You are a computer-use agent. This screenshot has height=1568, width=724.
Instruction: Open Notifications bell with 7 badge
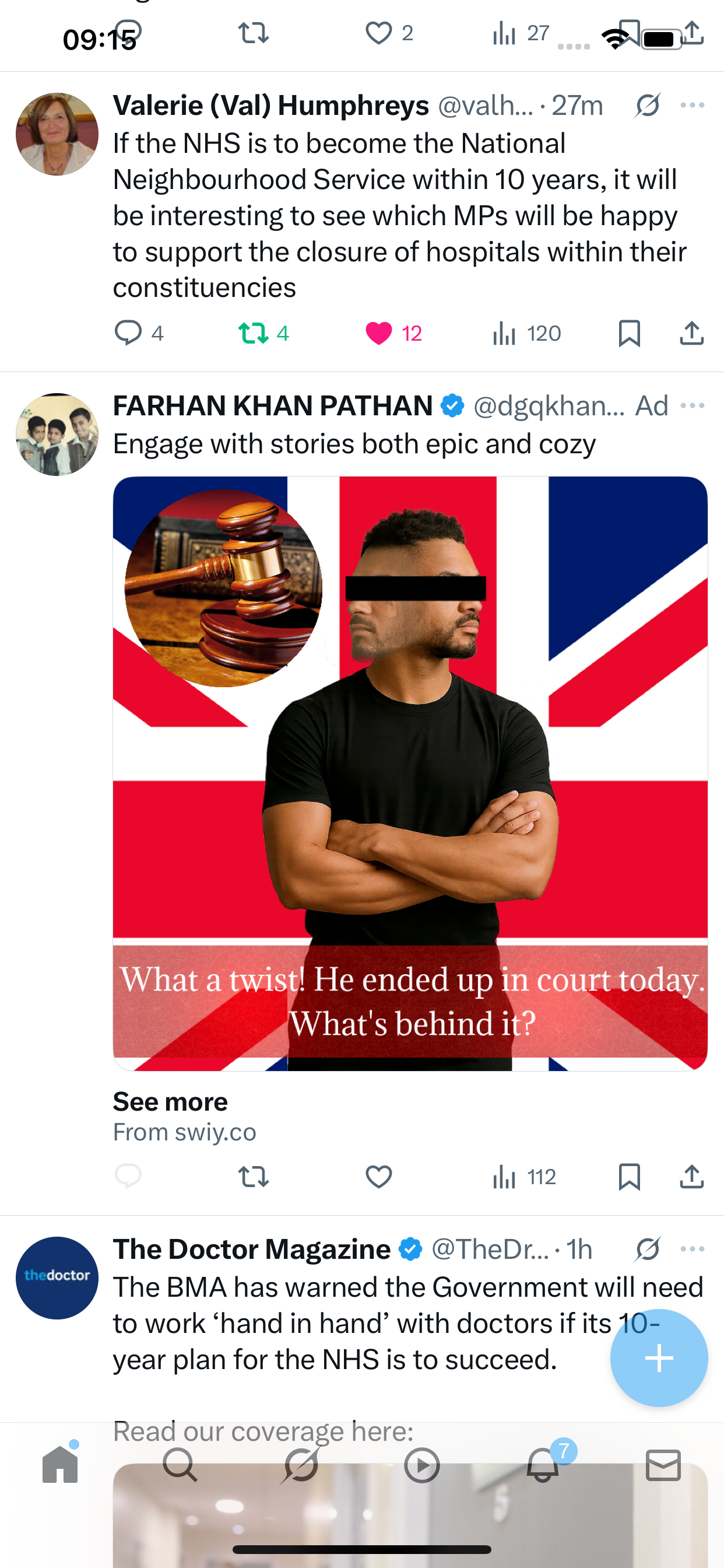pos(543,1465)
